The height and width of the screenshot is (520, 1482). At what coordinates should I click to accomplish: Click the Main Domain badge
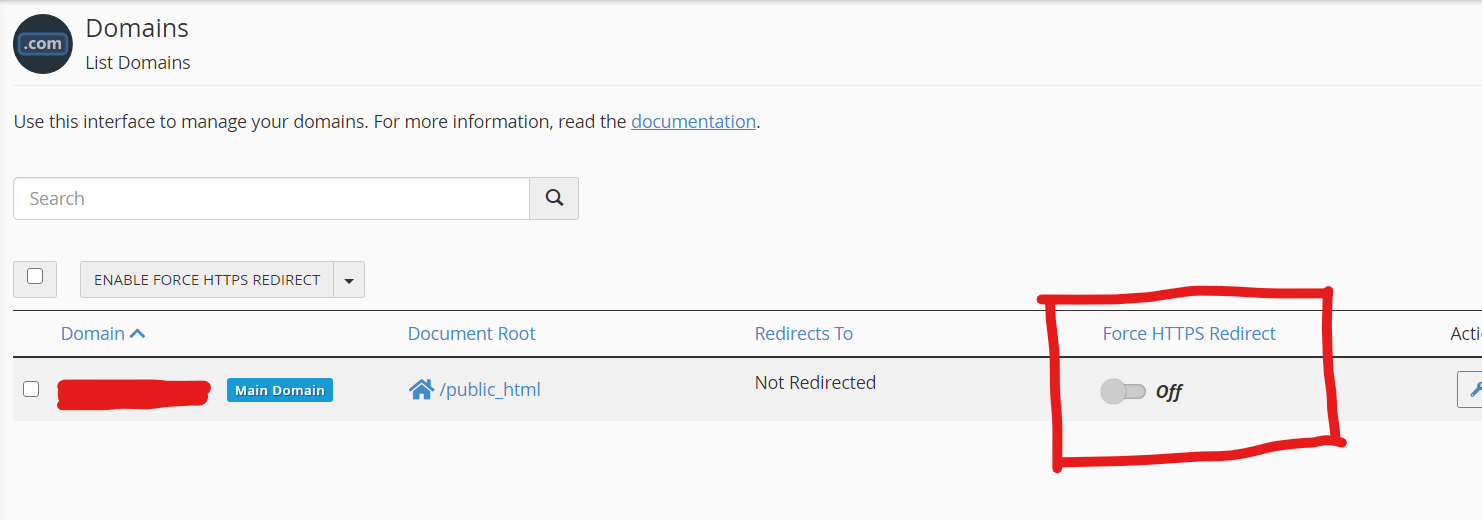click(280, 390)
